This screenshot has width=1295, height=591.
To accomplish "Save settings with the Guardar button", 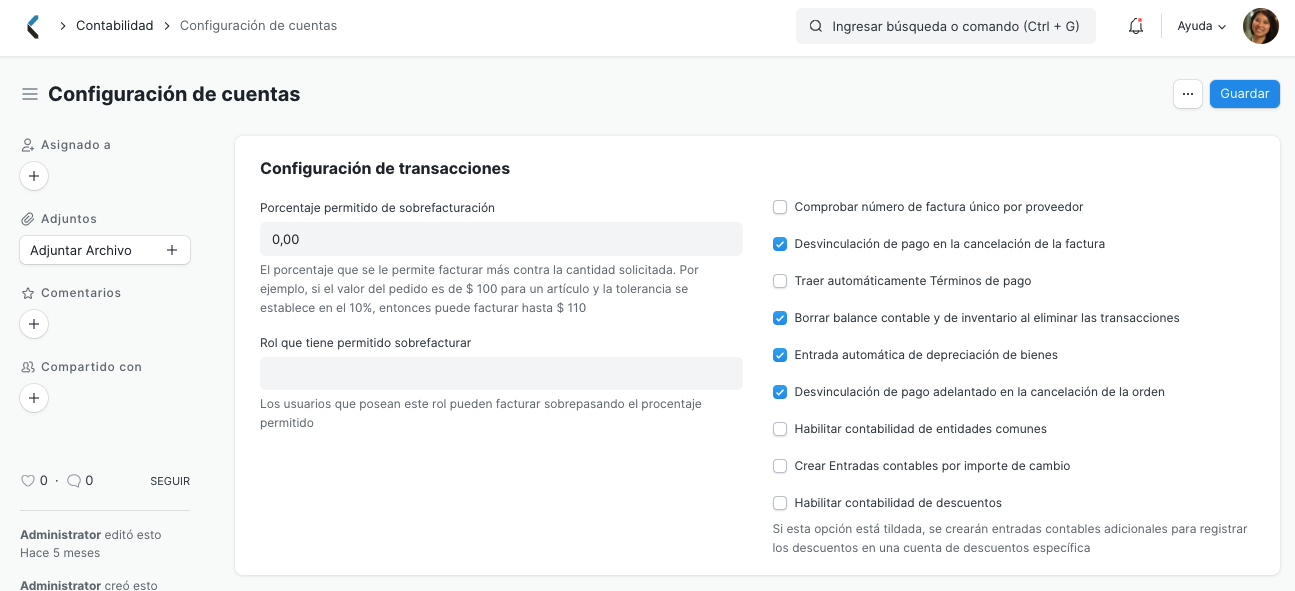I will coord(1245,94).
